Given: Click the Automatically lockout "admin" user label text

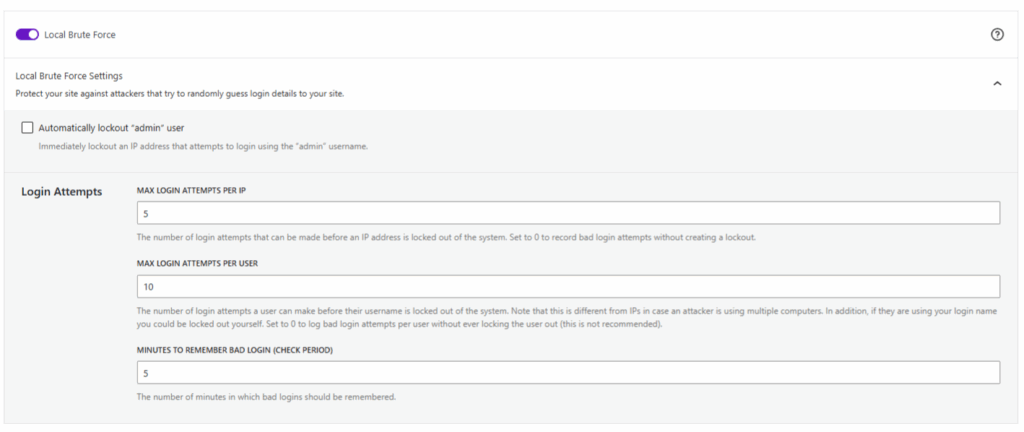Looking at the screenshot, I should tap(111, 128).
